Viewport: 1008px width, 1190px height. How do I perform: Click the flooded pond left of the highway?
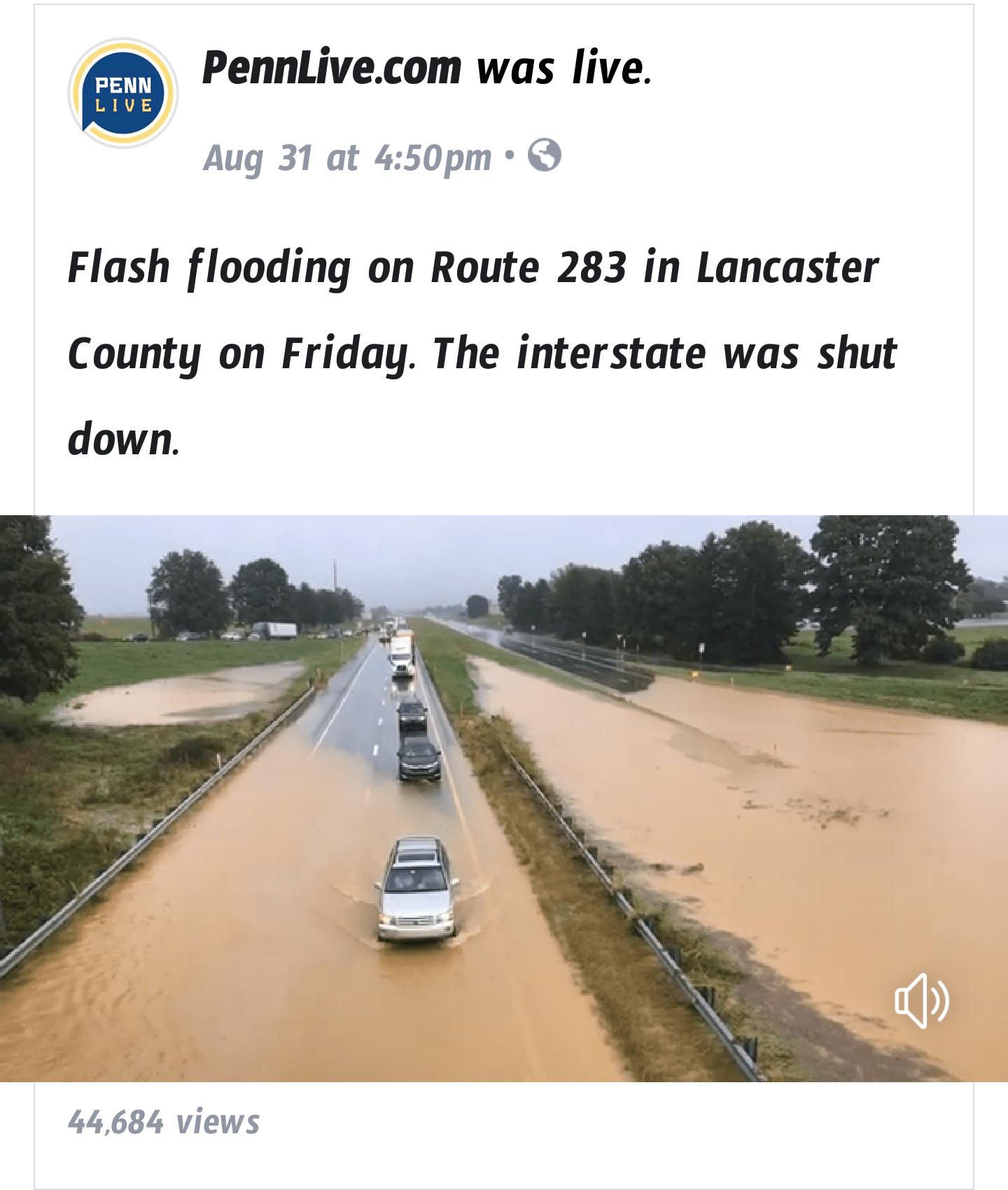[182, 696]
